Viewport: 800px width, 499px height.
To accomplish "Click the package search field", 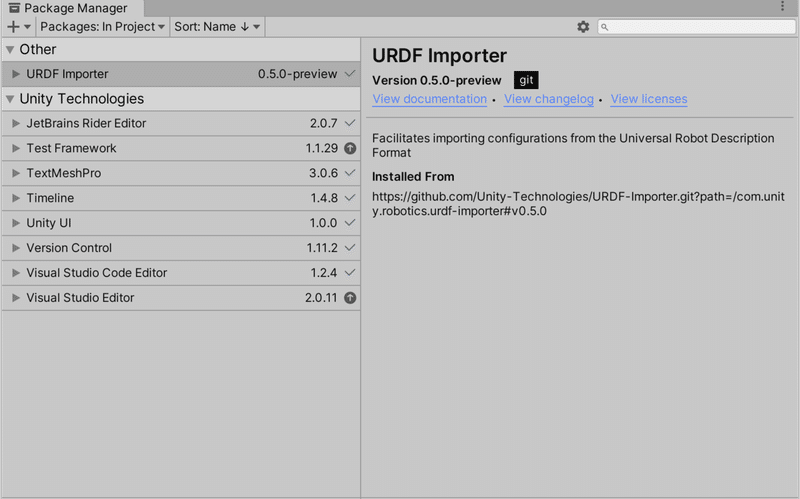I will pyautogui.click(x=696, y=27).
